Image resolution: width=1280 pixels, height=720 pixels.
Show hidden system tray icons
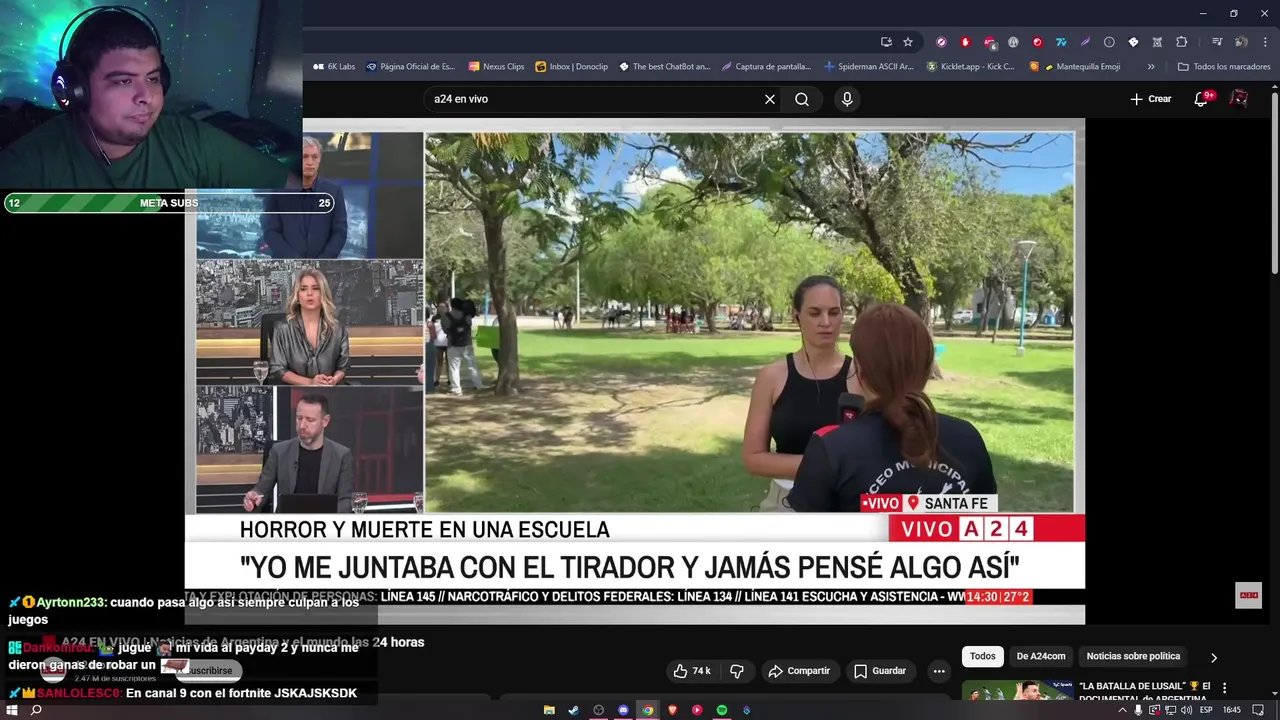pos(1122,710)
